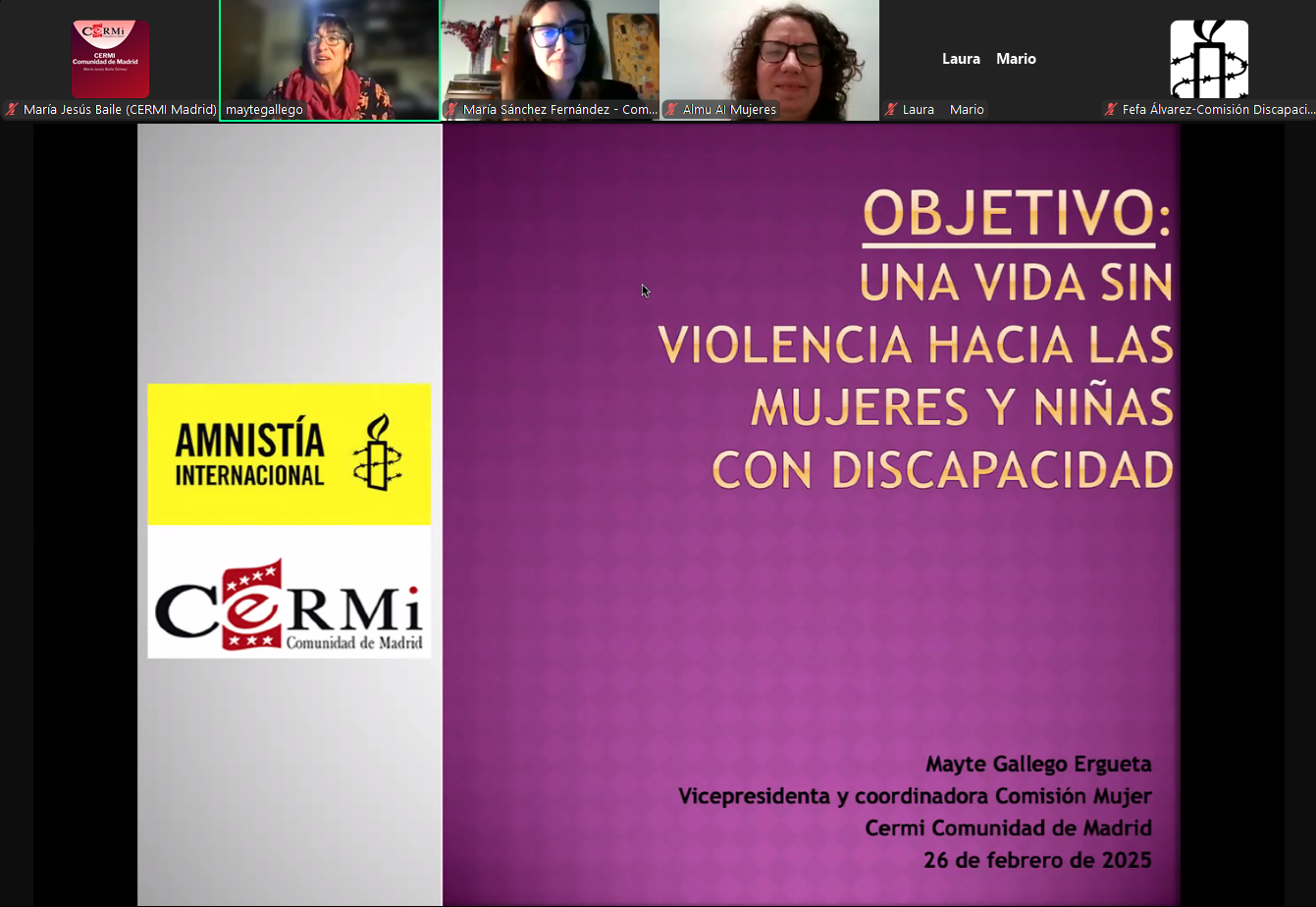
Task: Click muted mic icon beside Almu AI Mujeres
Action: click(x=671, y=110)
